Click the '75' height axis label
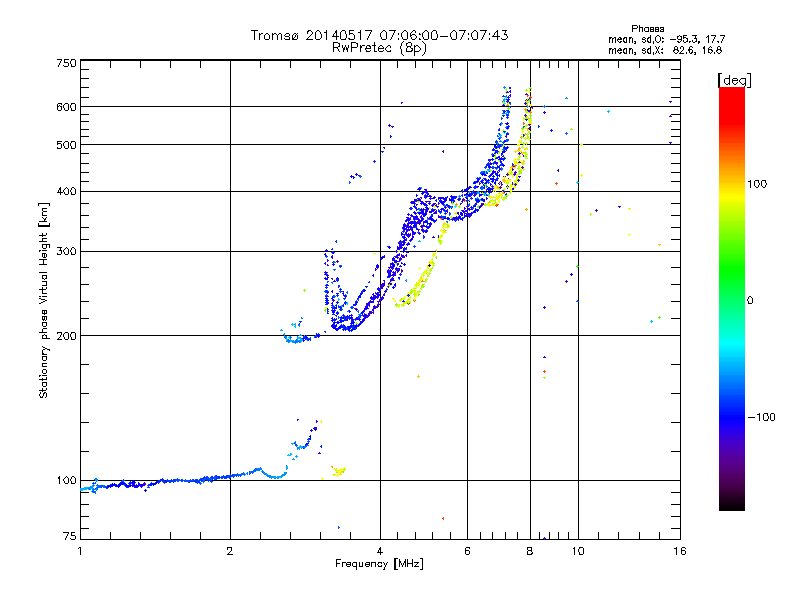Screen dimensions: 800x600 click(70, 536)
